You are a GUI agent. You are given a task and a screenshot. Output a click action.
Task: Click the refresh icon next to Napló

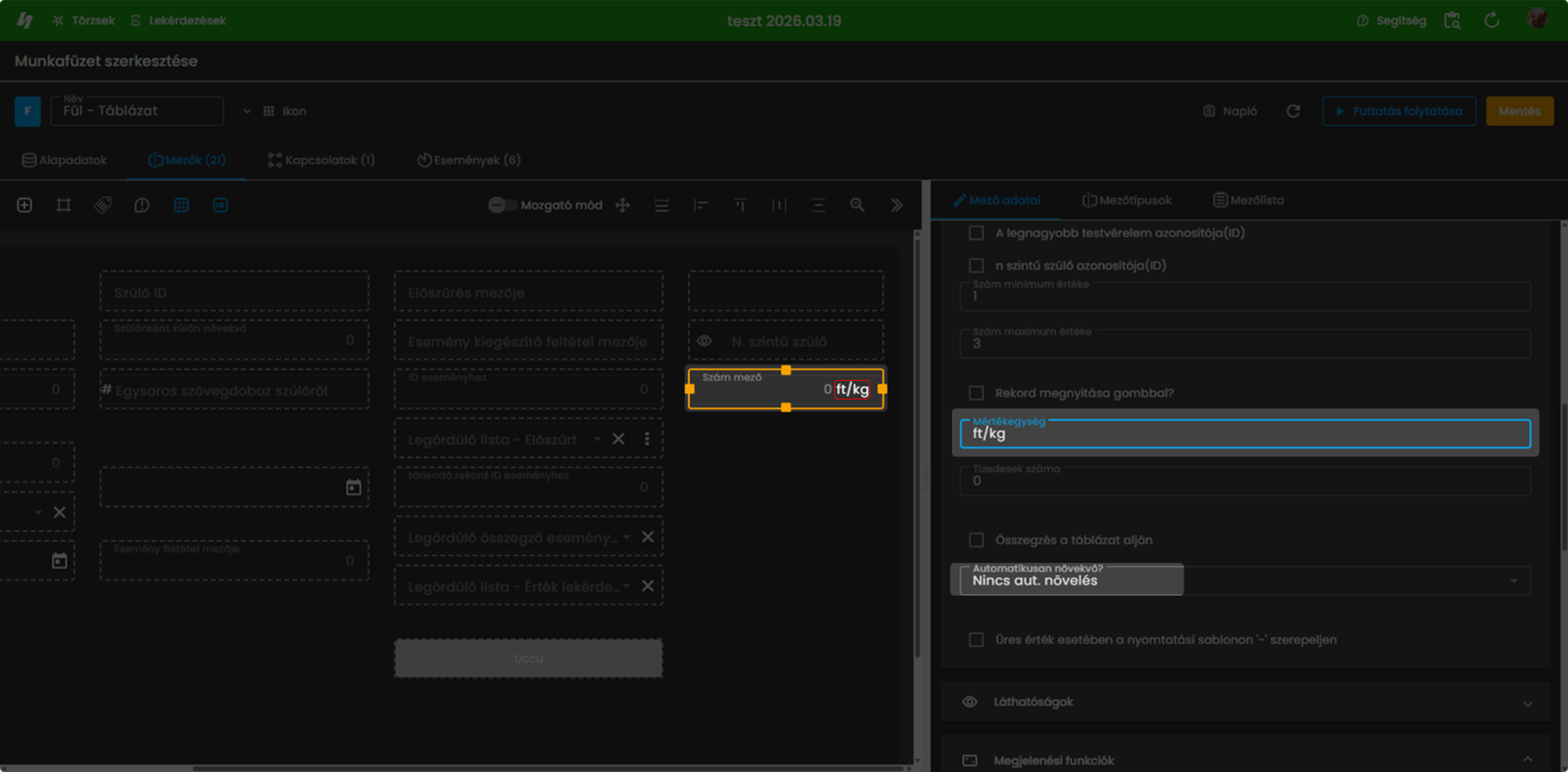tap(1293, 111)
